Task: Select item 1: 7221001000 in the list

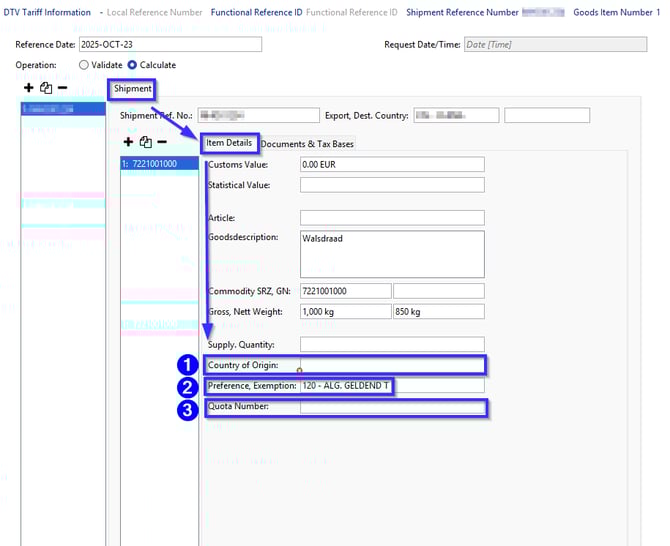Action: click(155, 164)
